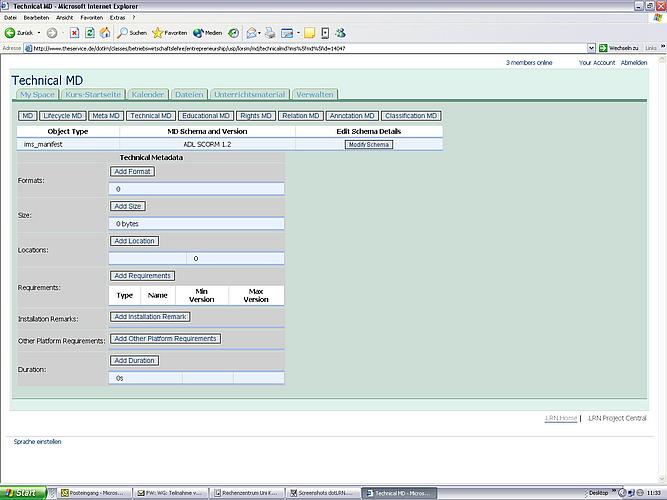Open the .LRN Project Central link
This screenshot has width=667, height=500.
tap(617, 418)
